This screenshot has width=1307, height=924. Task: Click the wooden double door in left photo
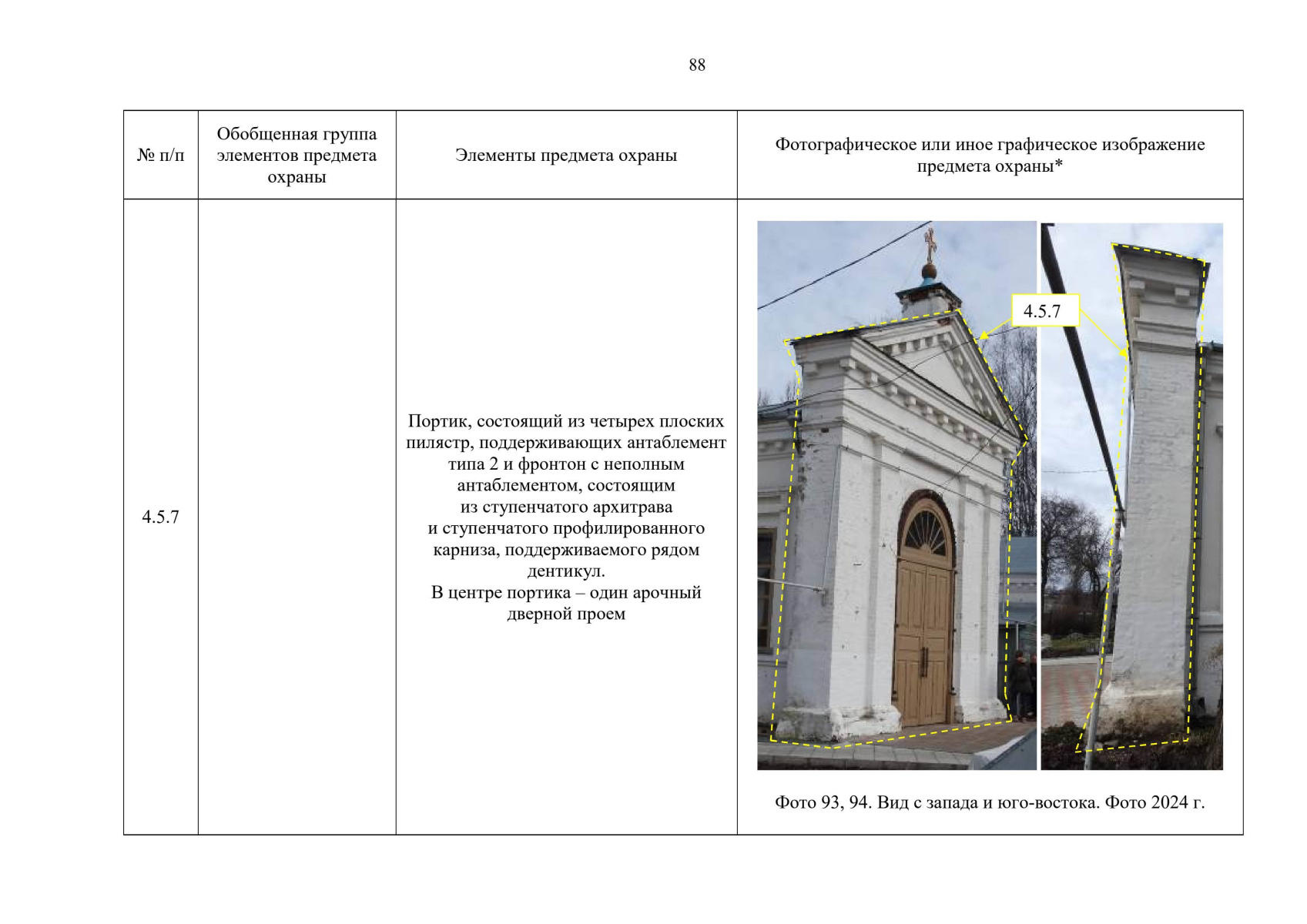tap(923, 639)
